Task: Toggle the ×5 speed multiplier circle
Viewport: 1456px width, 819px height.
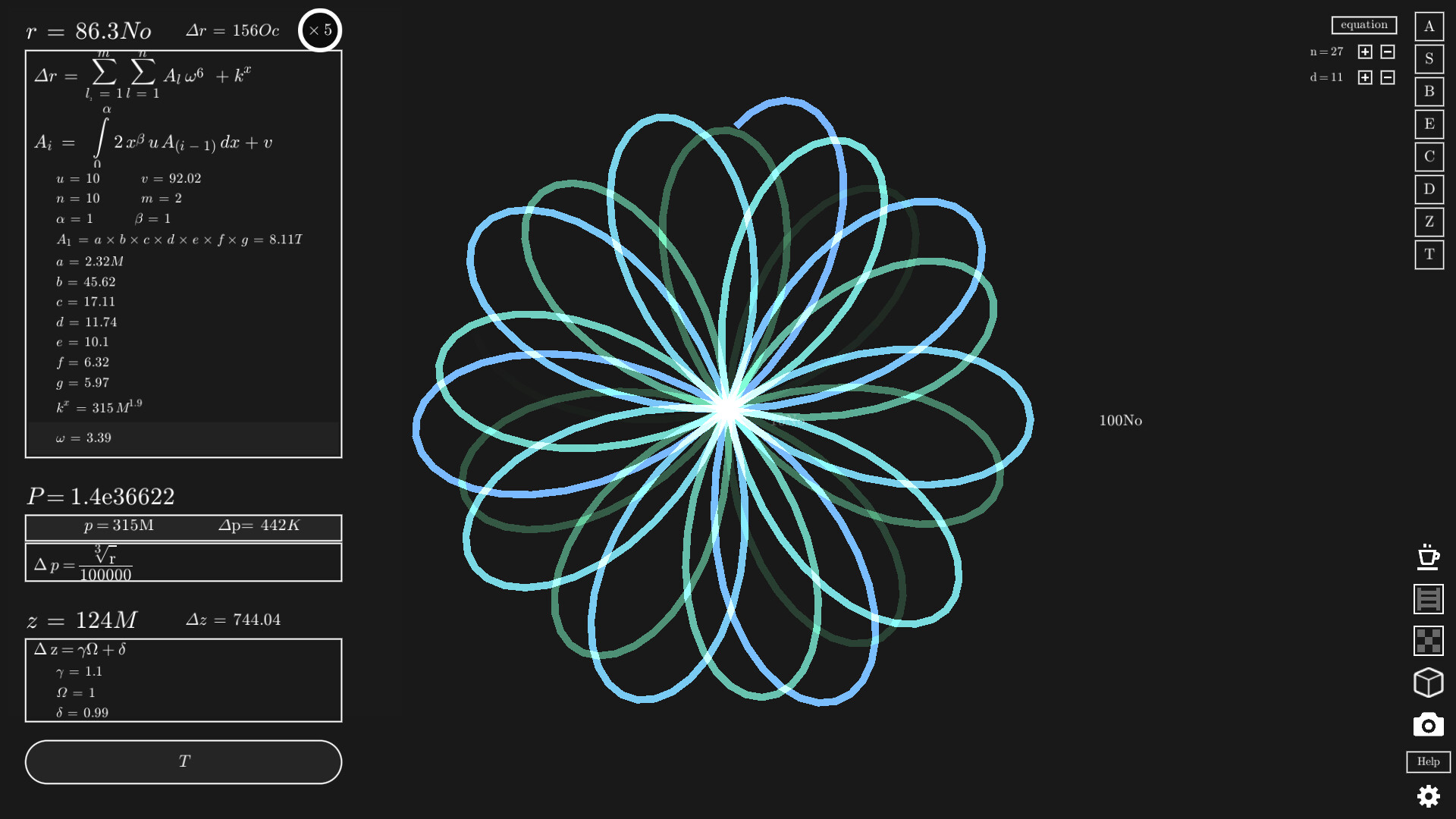Action: 321,30
